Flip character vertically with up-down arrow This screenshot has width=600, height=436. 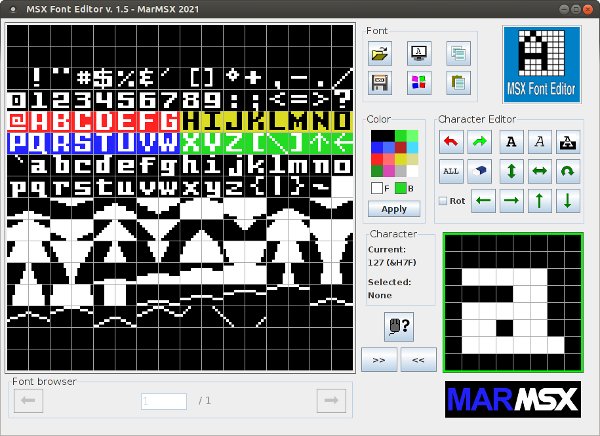coord(511,171)
